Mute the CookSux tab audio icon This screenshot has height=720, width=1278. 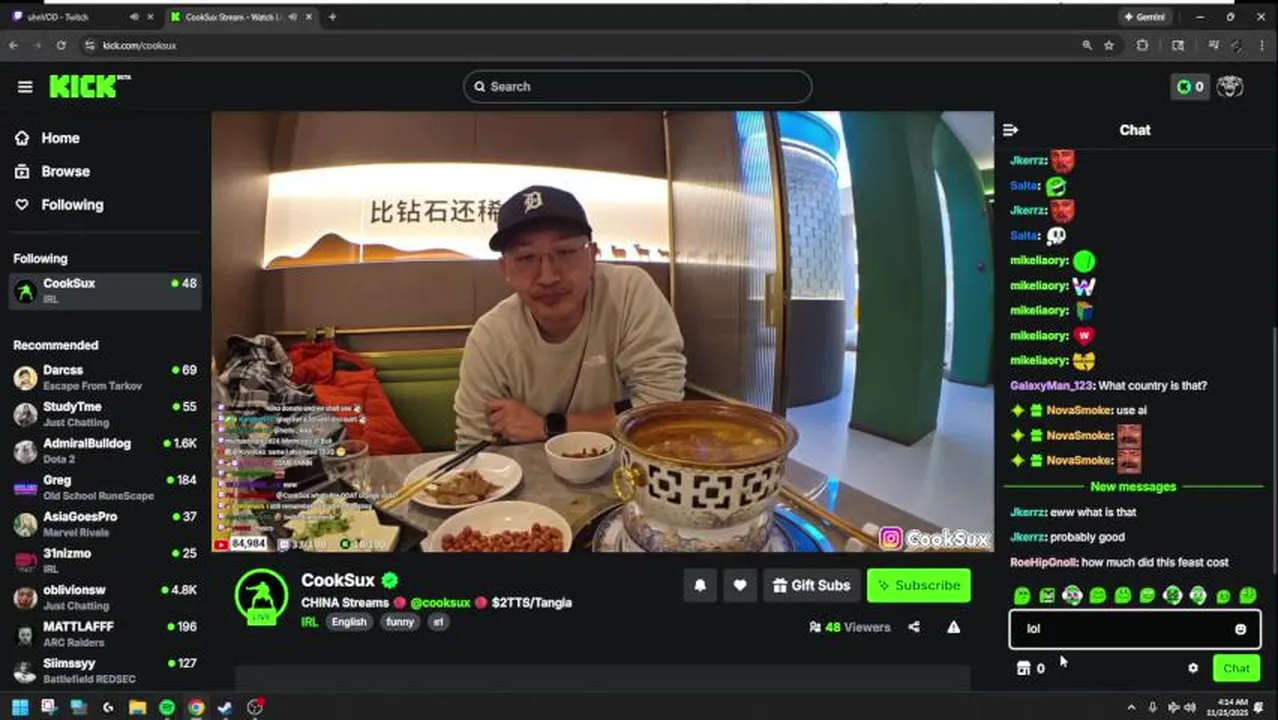(291, 17)
